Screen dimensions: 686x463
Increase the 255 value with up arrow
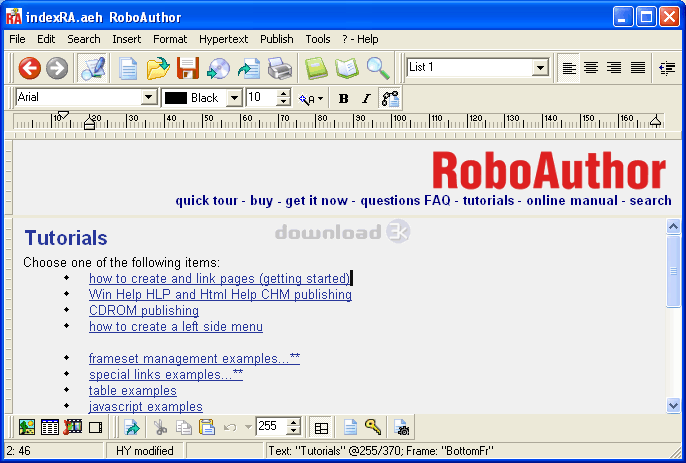coord(294,422)
